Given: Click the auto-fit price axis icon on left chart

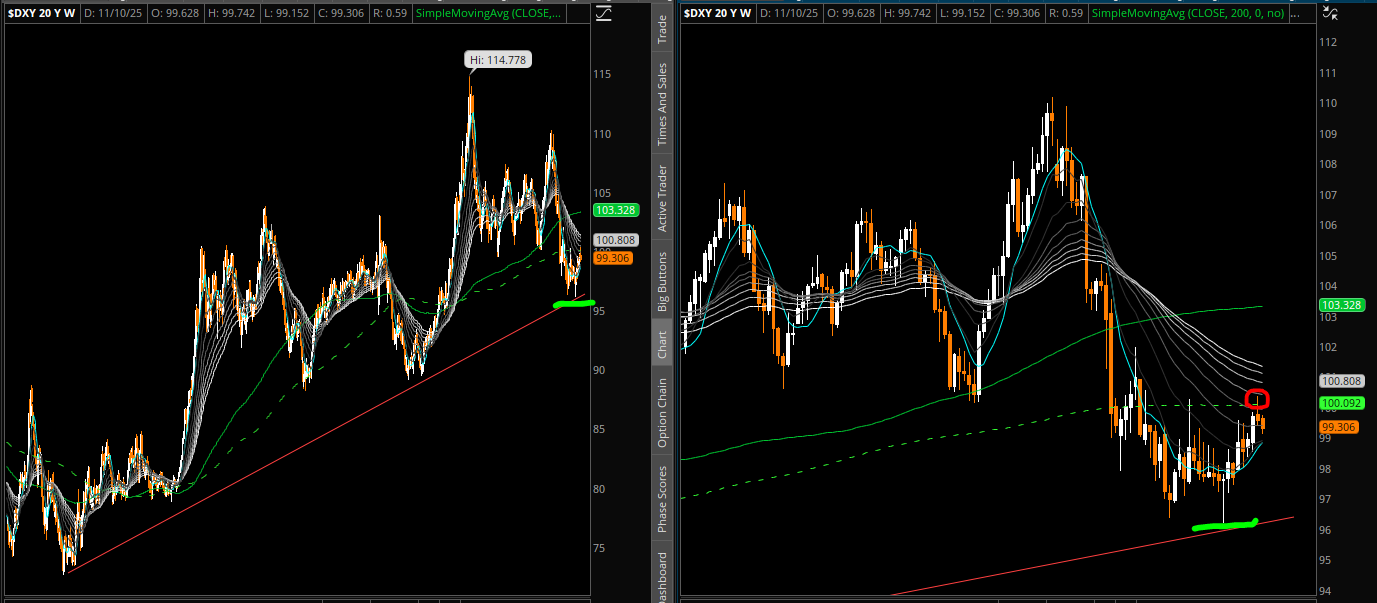Looking at the screenshot, I should (x=602, y=13).
